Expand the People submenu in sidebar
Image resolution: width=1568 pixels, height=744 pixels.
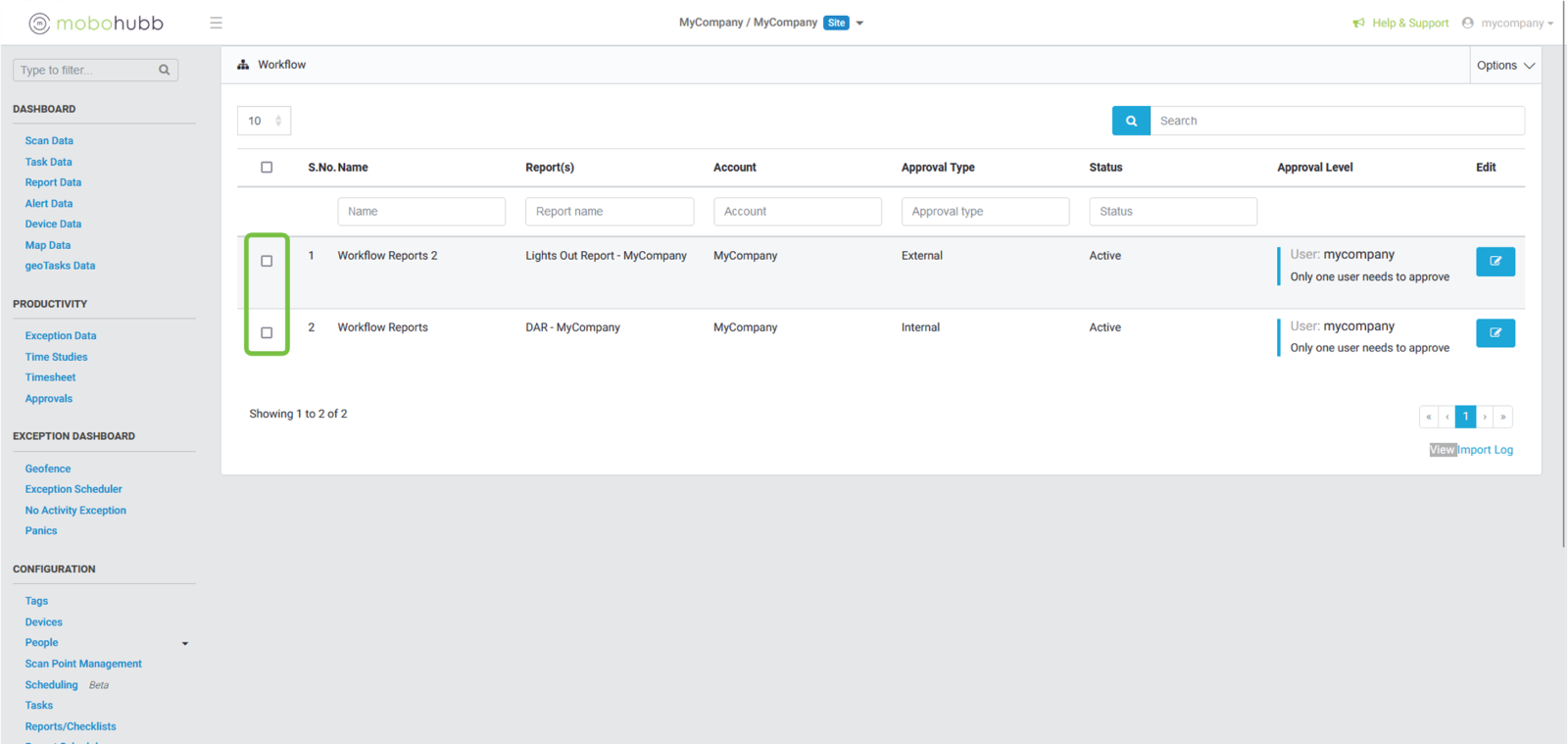click(184, 643)
